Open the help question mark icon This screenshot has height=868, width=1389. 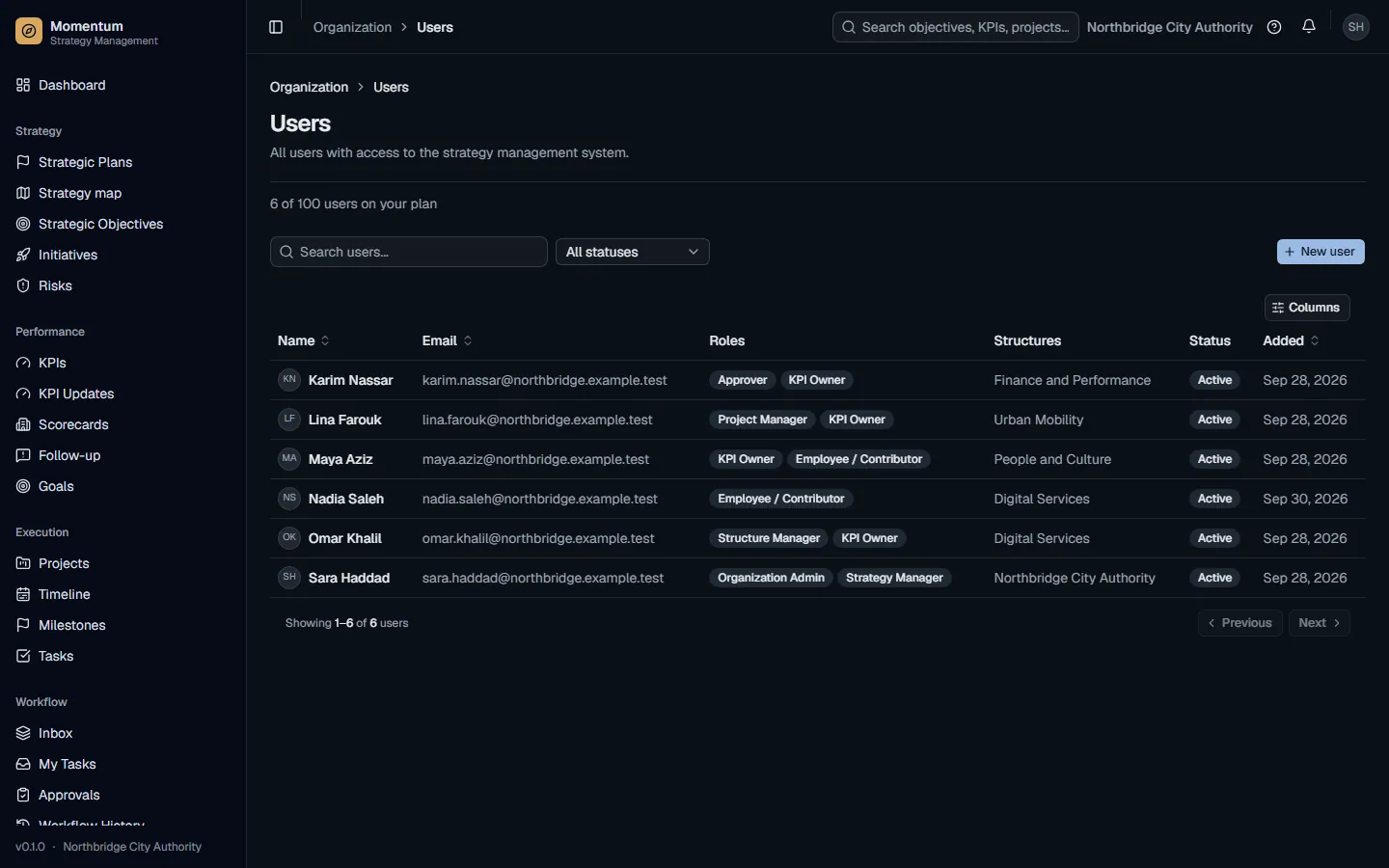pos(1274,27)
